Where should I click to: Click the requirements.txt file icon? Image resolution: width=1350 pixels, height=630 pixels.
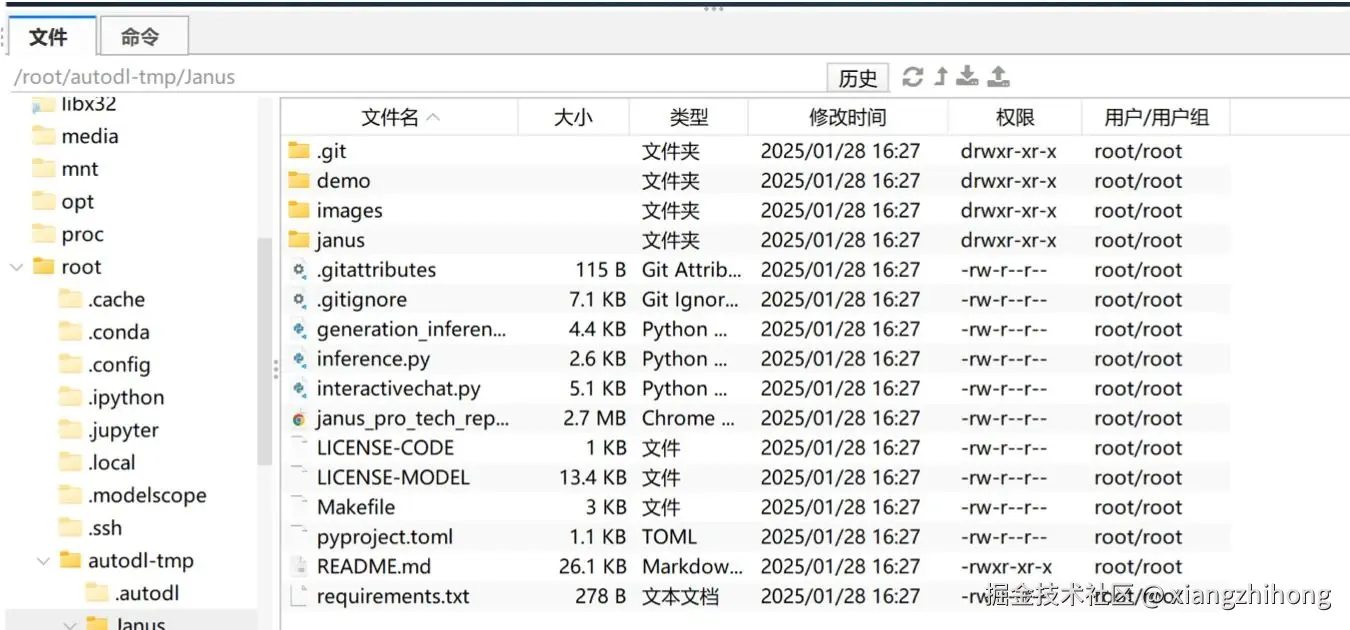click(299, 596)
